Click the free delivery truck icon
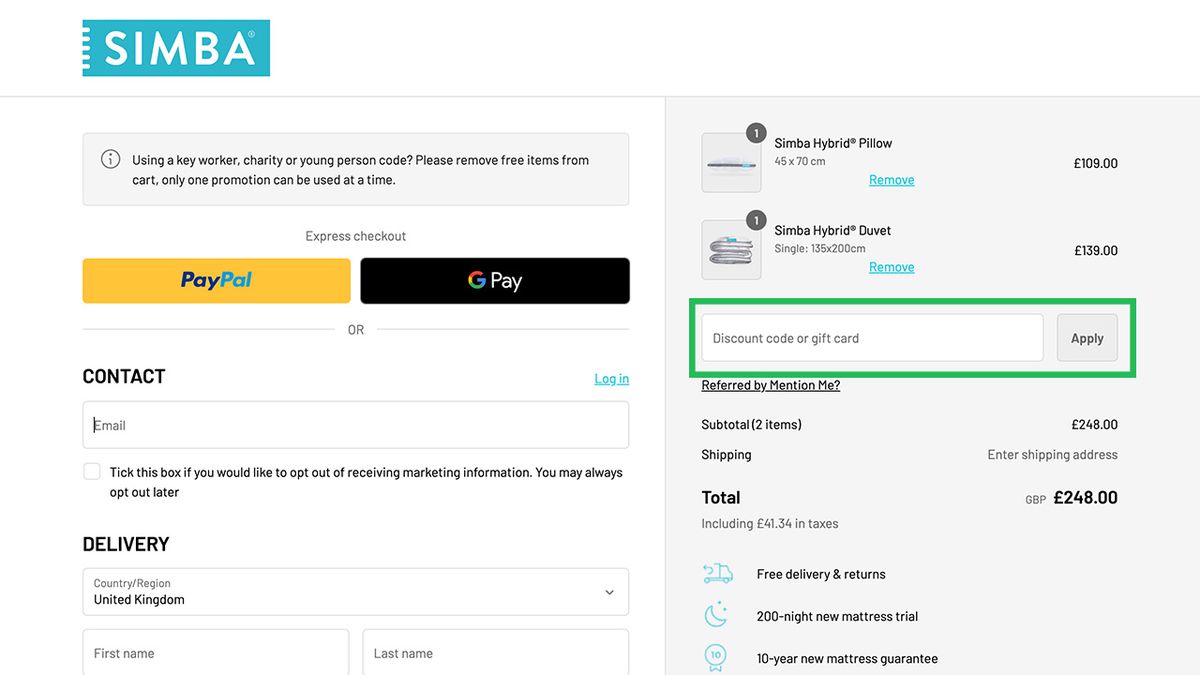This screenshot has width=1200, height=675. click(x=717, y=573)
